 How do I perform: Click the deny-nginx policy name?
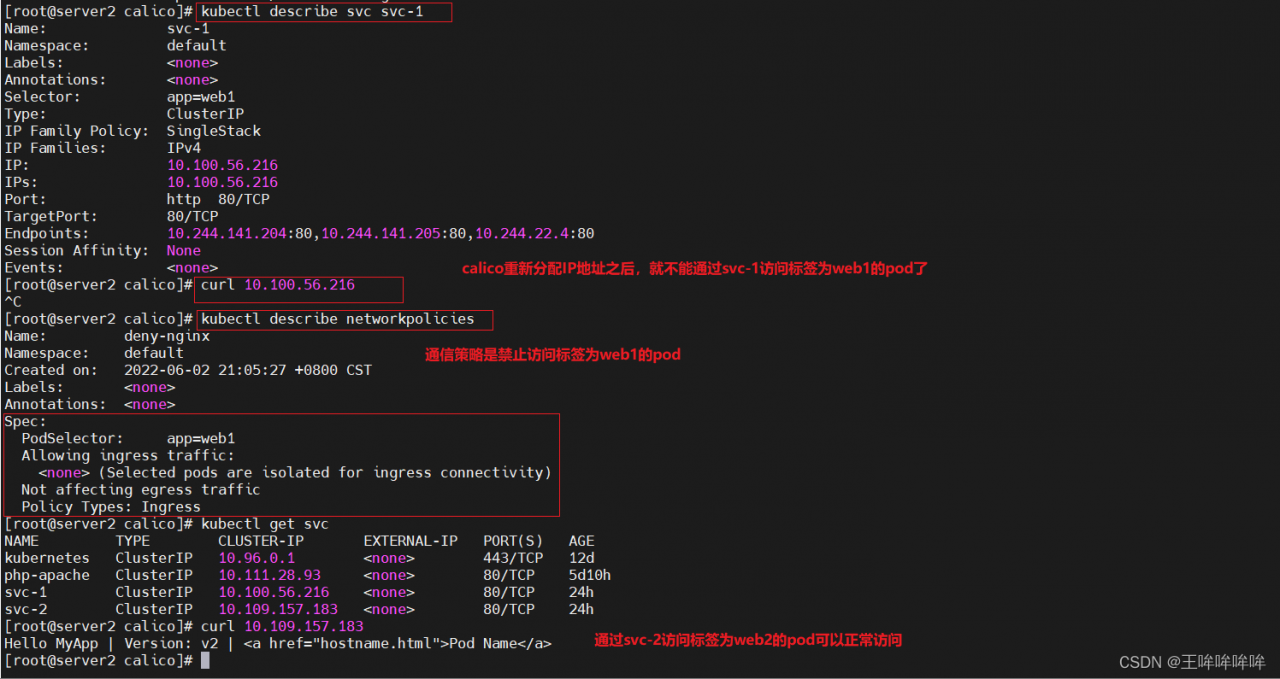click(167, 336)
